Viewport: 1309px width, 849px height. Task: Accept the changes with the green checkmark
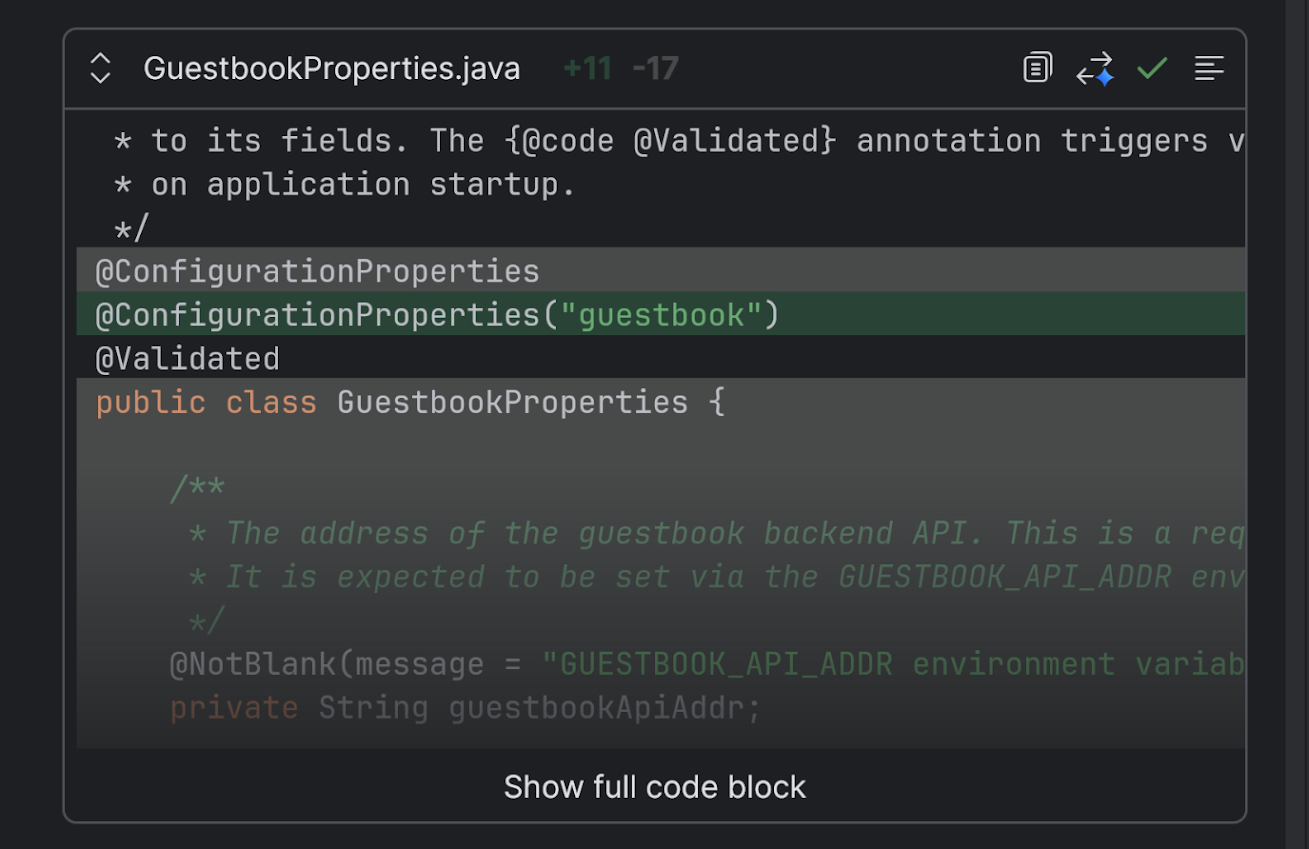click(x=1152, y=68)
